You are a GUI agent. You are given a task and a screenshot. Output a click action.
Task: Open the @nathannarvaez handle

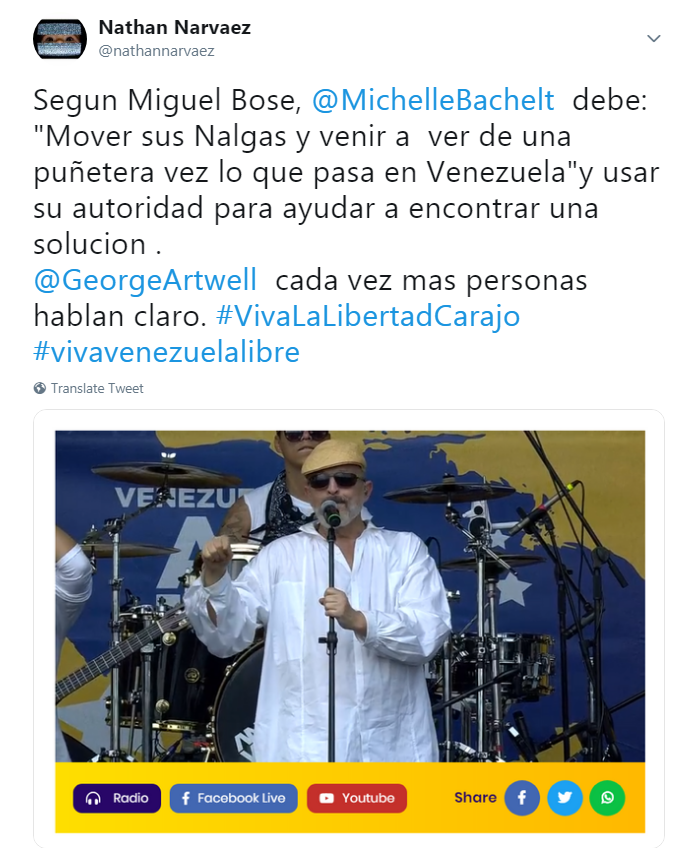pos(156,51)
